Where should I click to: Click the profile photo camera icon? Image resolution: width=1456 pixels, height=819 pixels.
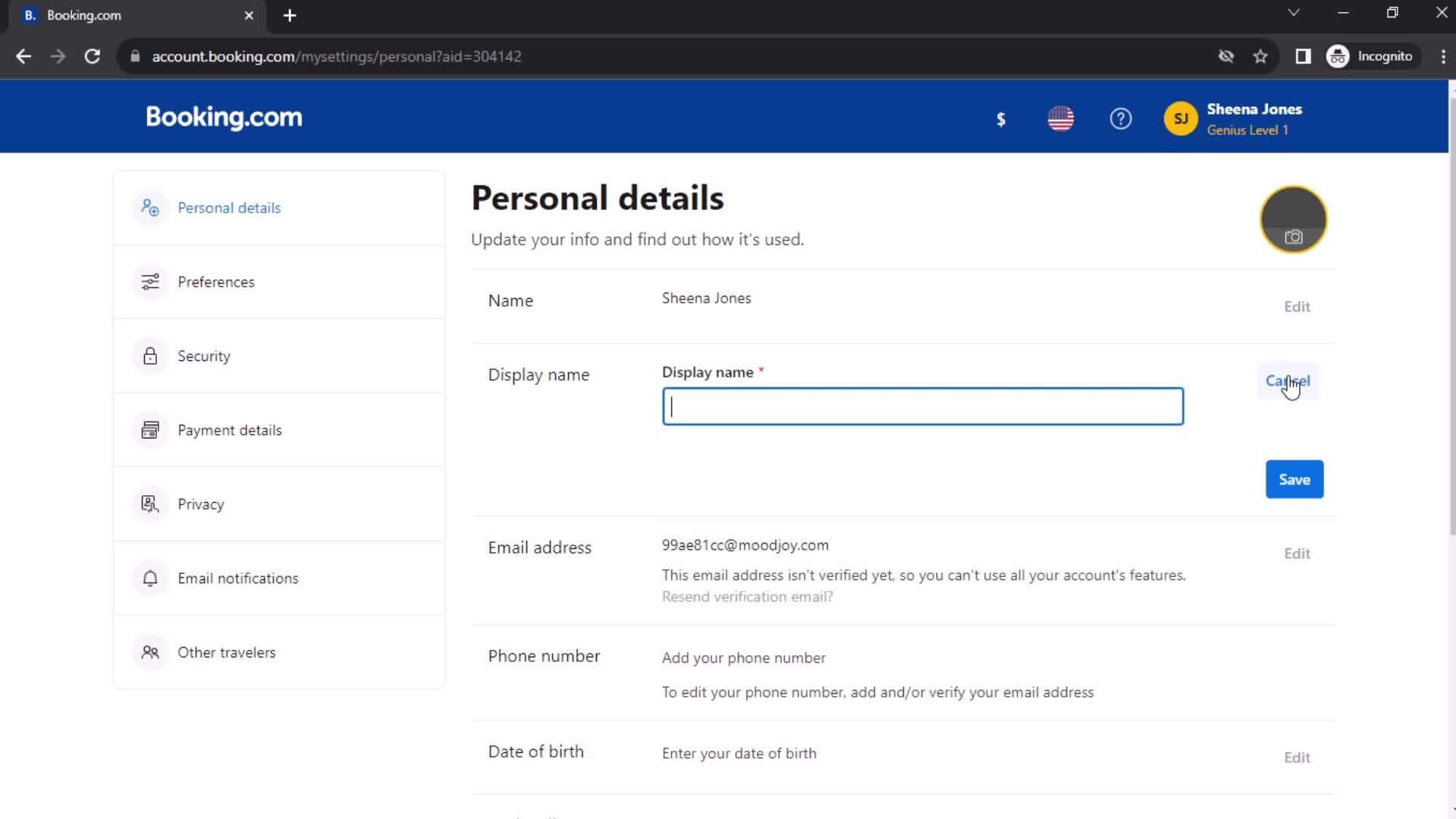pyautogui.click(x=1294, y=237)
